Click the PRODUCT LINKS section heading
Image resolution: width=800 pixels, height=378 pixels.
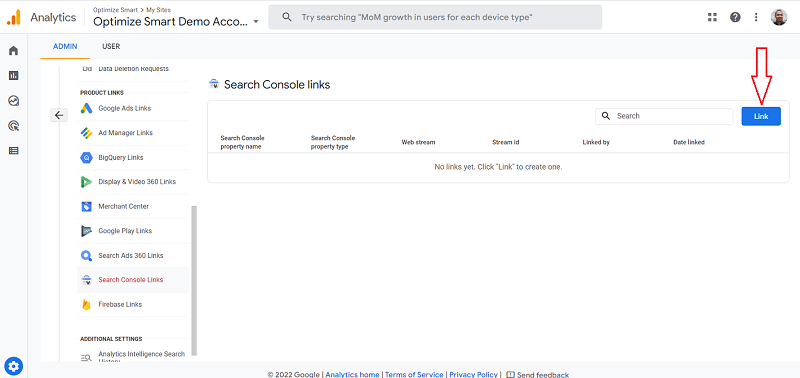point(102,93)
